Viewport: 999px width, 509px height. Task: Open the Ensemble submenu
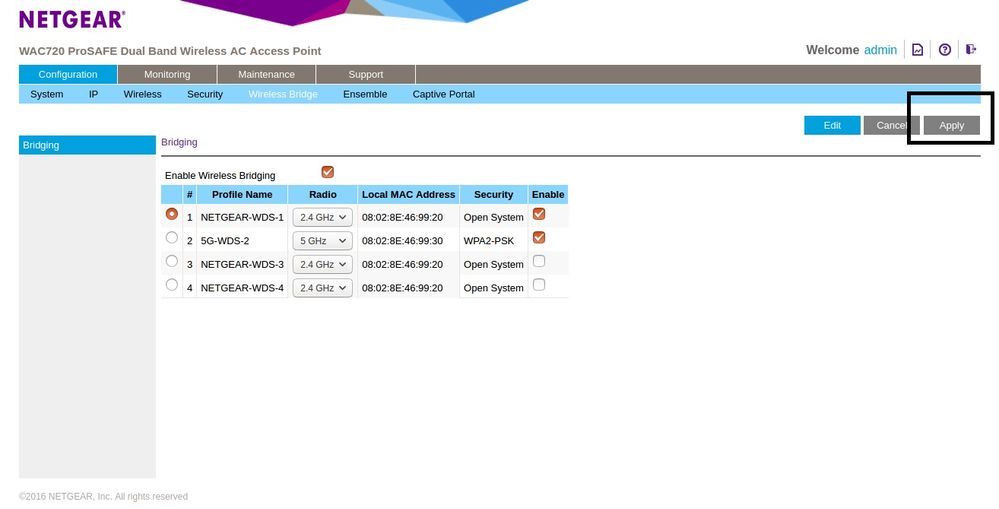tap(365, 94)
